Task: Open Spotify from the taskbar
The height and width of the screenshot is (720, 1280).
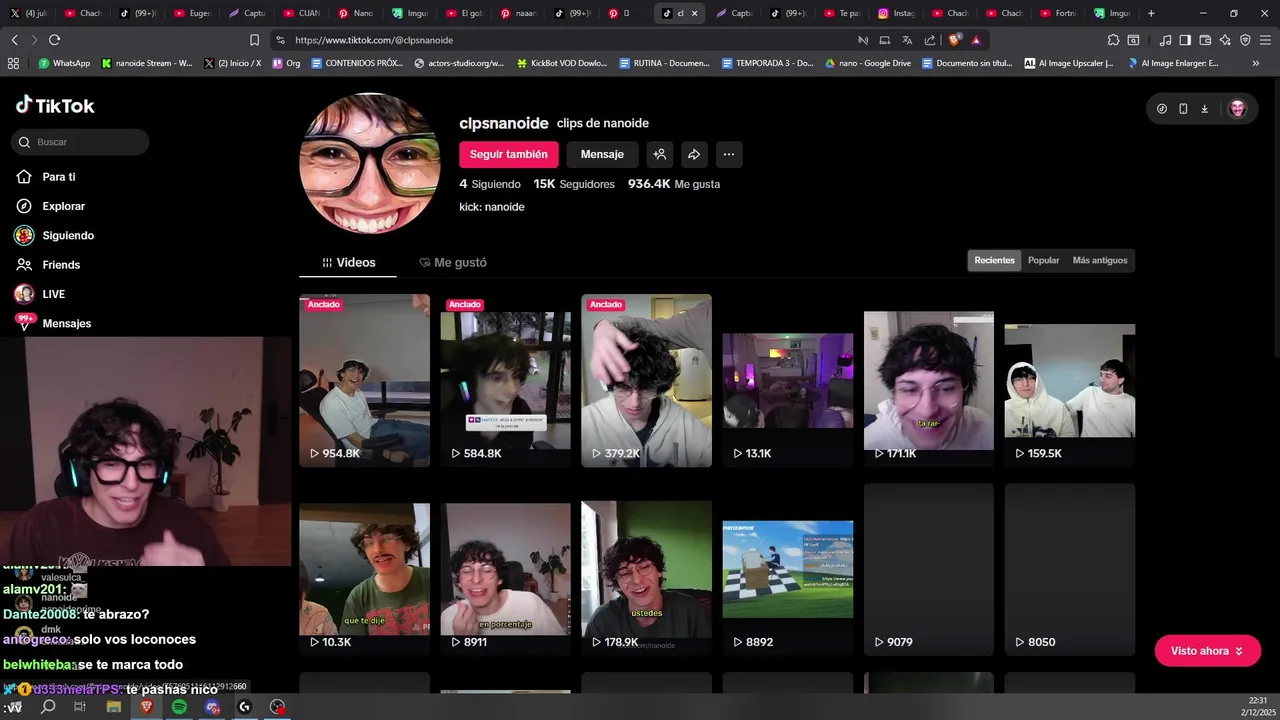Action: coord(179,707)
